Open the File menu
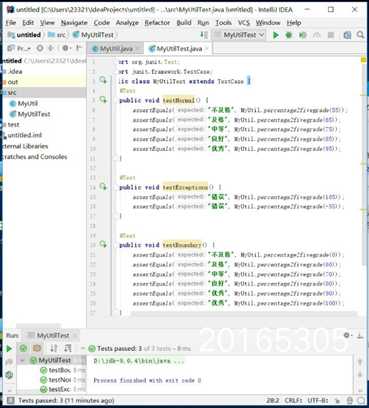Image resolution: width=369 pixels, height=408 pixels. click(x=11, y=23)
